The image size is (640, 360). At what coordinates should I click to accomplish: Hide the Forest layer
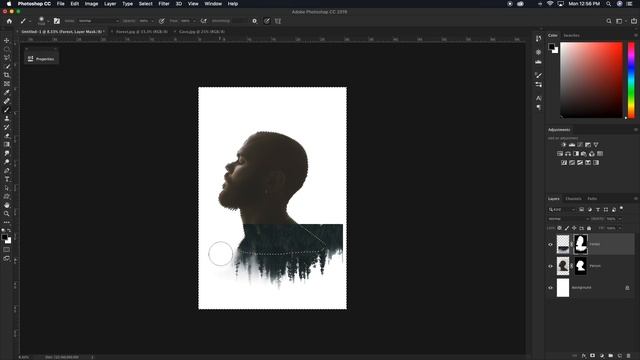[550, 244]
